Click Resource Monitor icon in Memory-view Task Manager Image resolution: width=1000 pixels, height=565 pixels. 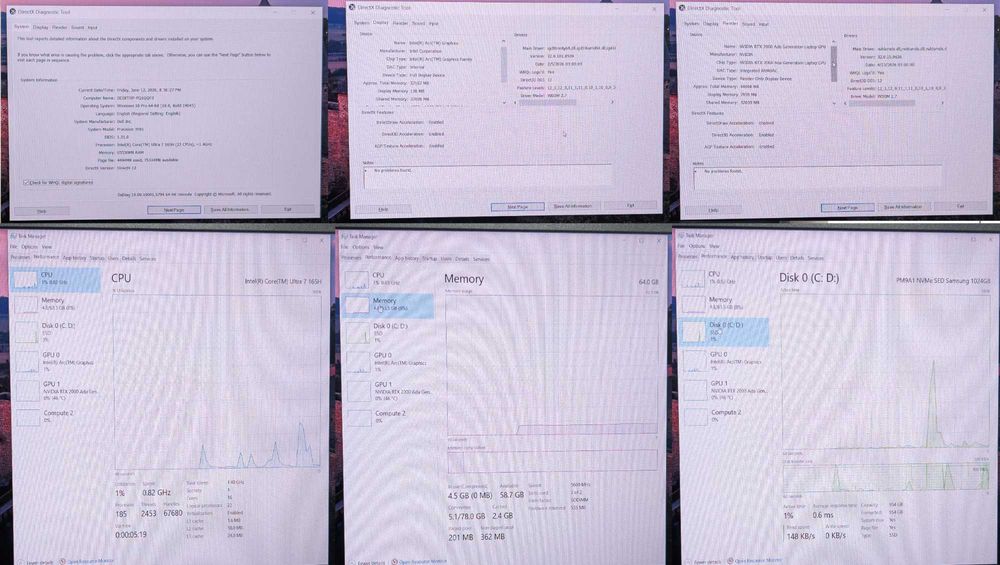pyautogui.click(x=395, y=562)
